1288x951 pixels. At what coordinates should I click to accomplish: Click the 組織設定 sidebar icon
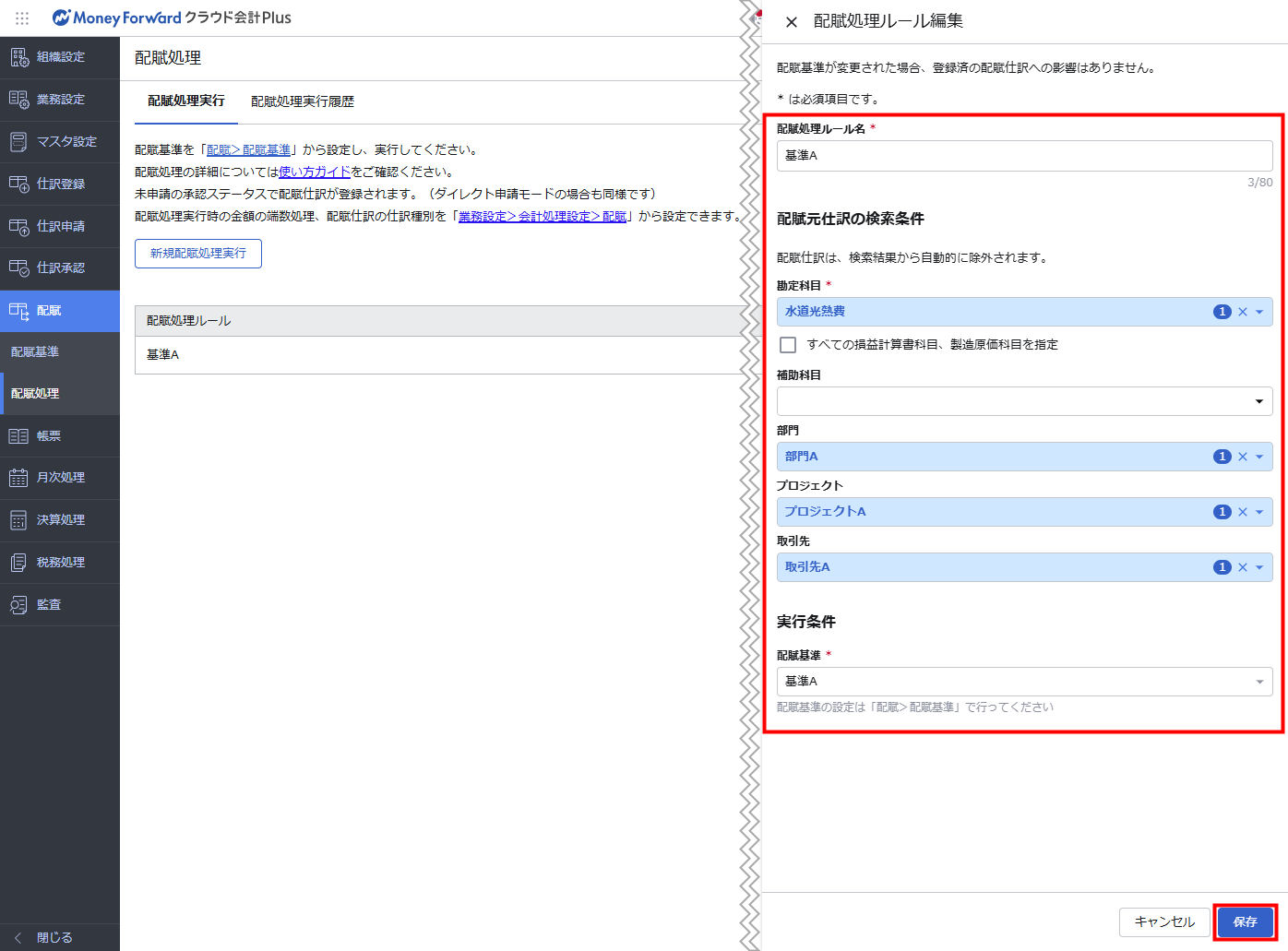19,57
